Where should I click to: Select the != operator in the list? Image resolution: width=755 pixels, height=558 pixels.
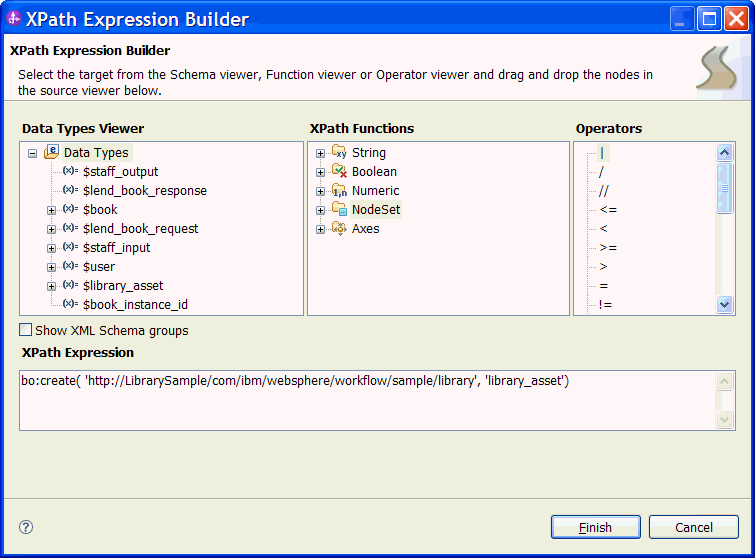click(606, 305)
